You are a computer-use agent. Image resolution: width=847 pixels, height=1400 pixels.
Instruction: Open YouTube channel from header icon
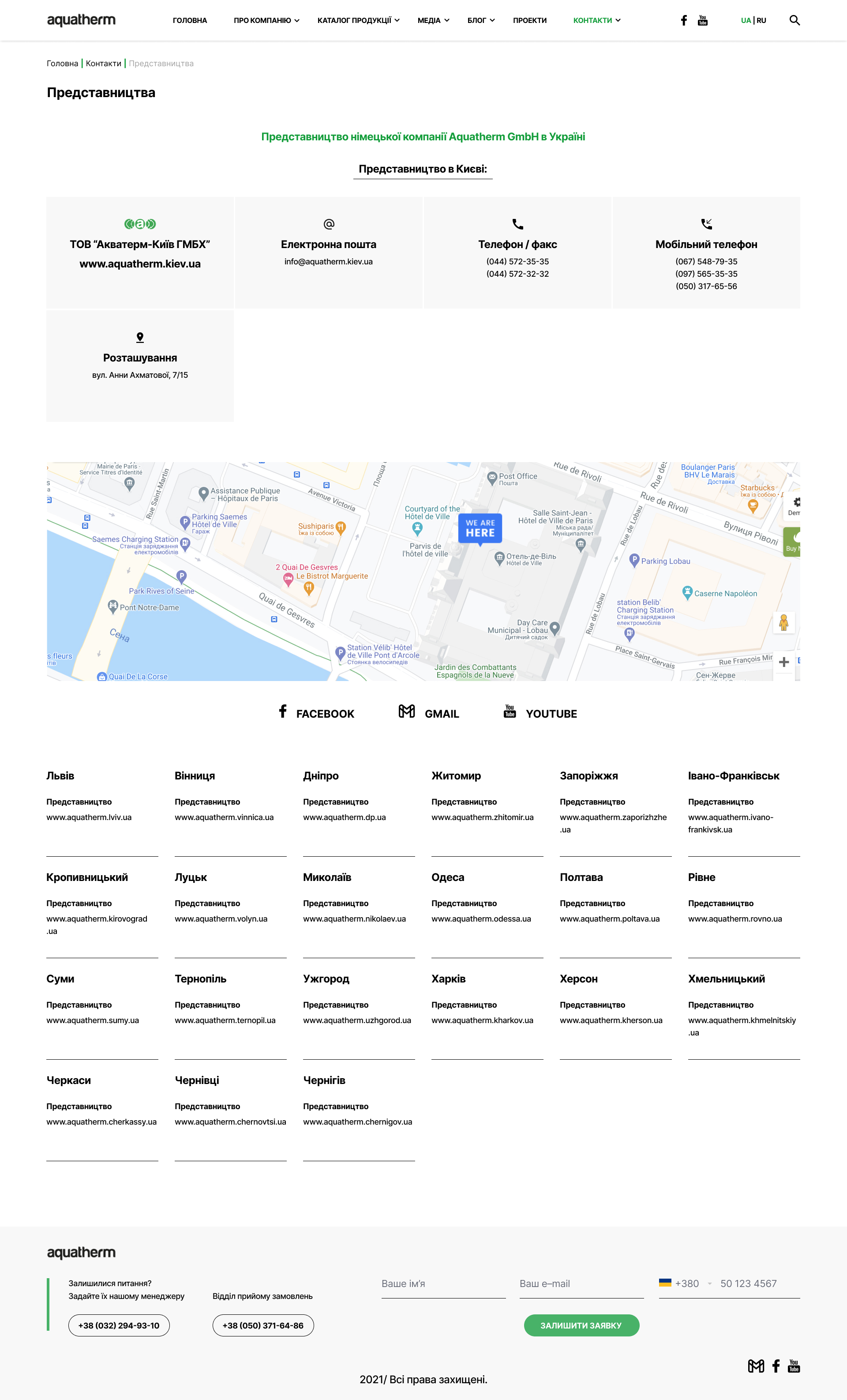point(703,20)
